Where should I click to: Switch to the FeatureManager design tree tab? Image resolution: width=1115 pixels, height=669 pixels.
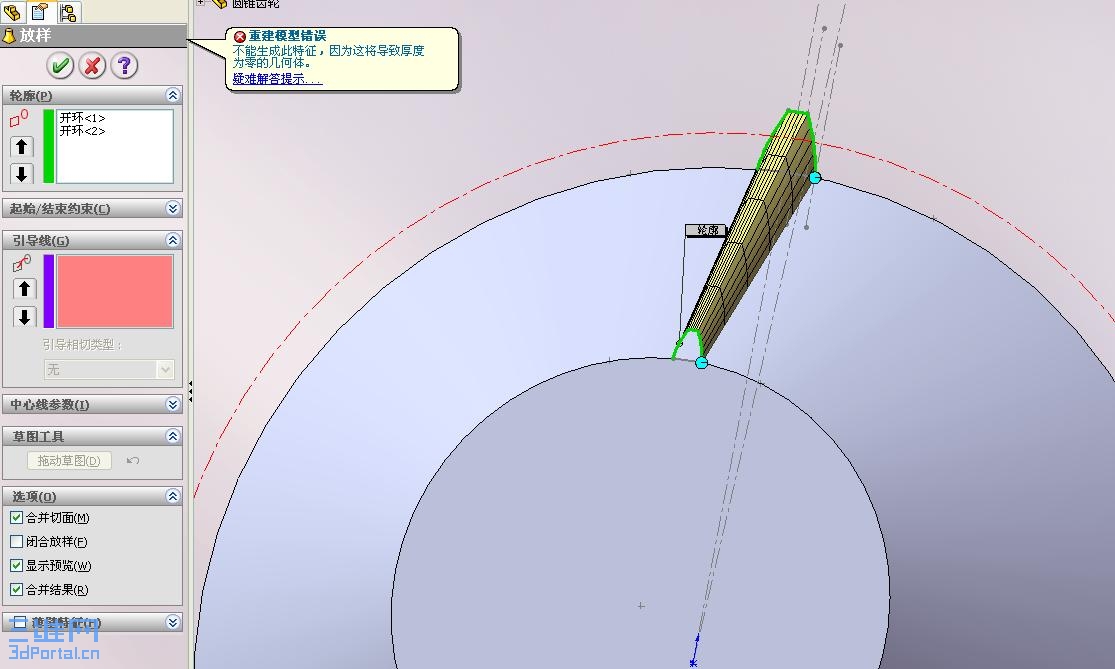point(13,11)
